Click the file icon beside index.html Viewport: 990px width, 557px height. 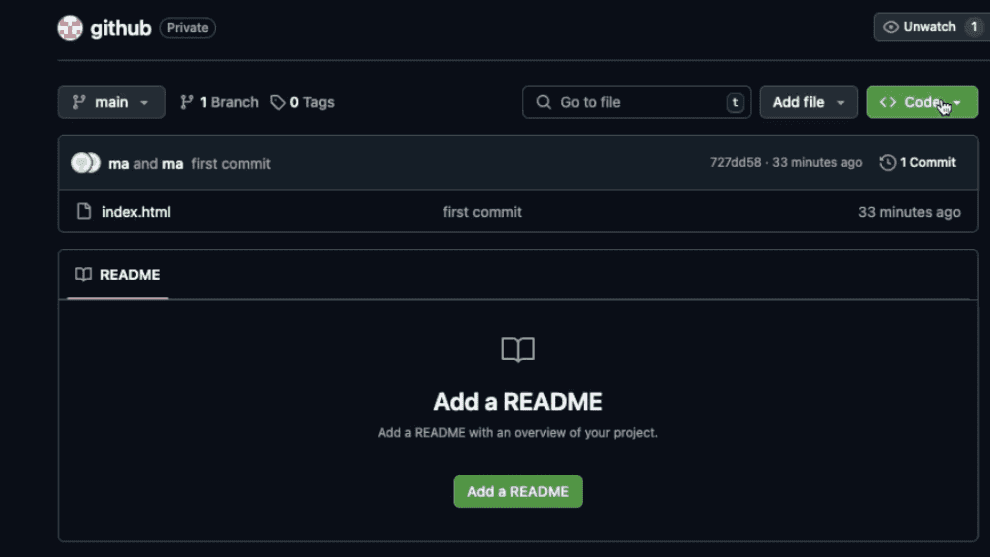pyautogui.click(x=84, y=211)
